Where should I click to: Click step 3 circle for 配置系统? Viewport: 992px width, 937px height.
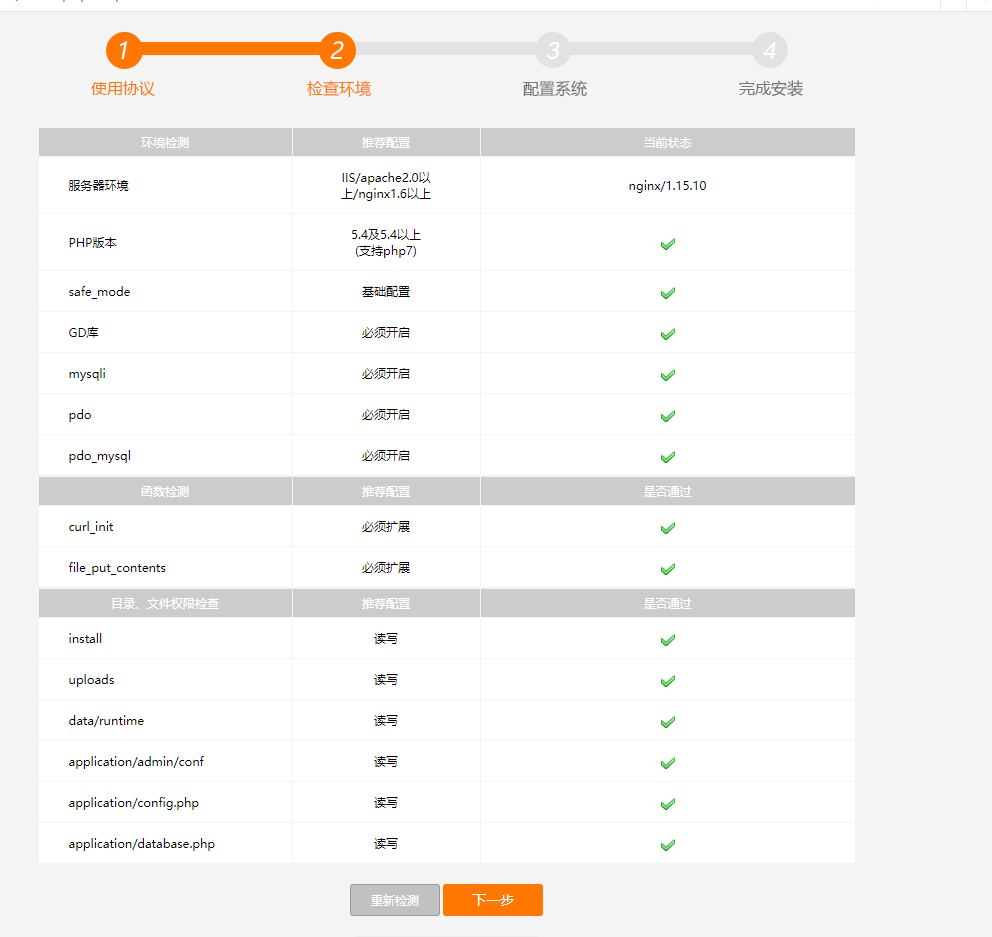point(554,50)
